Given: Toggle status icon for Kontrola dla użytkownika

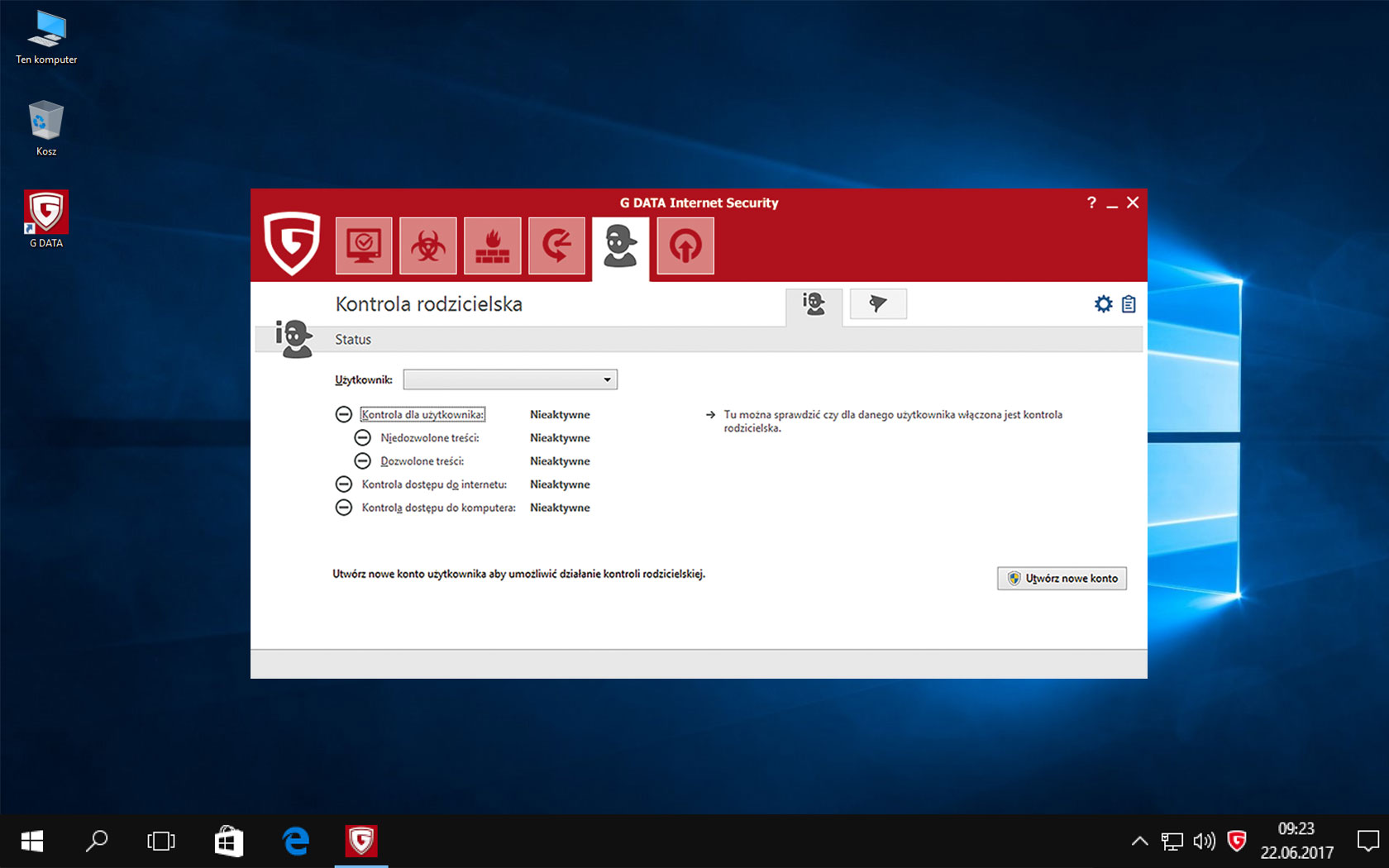Looking at the screenshot, I should (344, 415).
